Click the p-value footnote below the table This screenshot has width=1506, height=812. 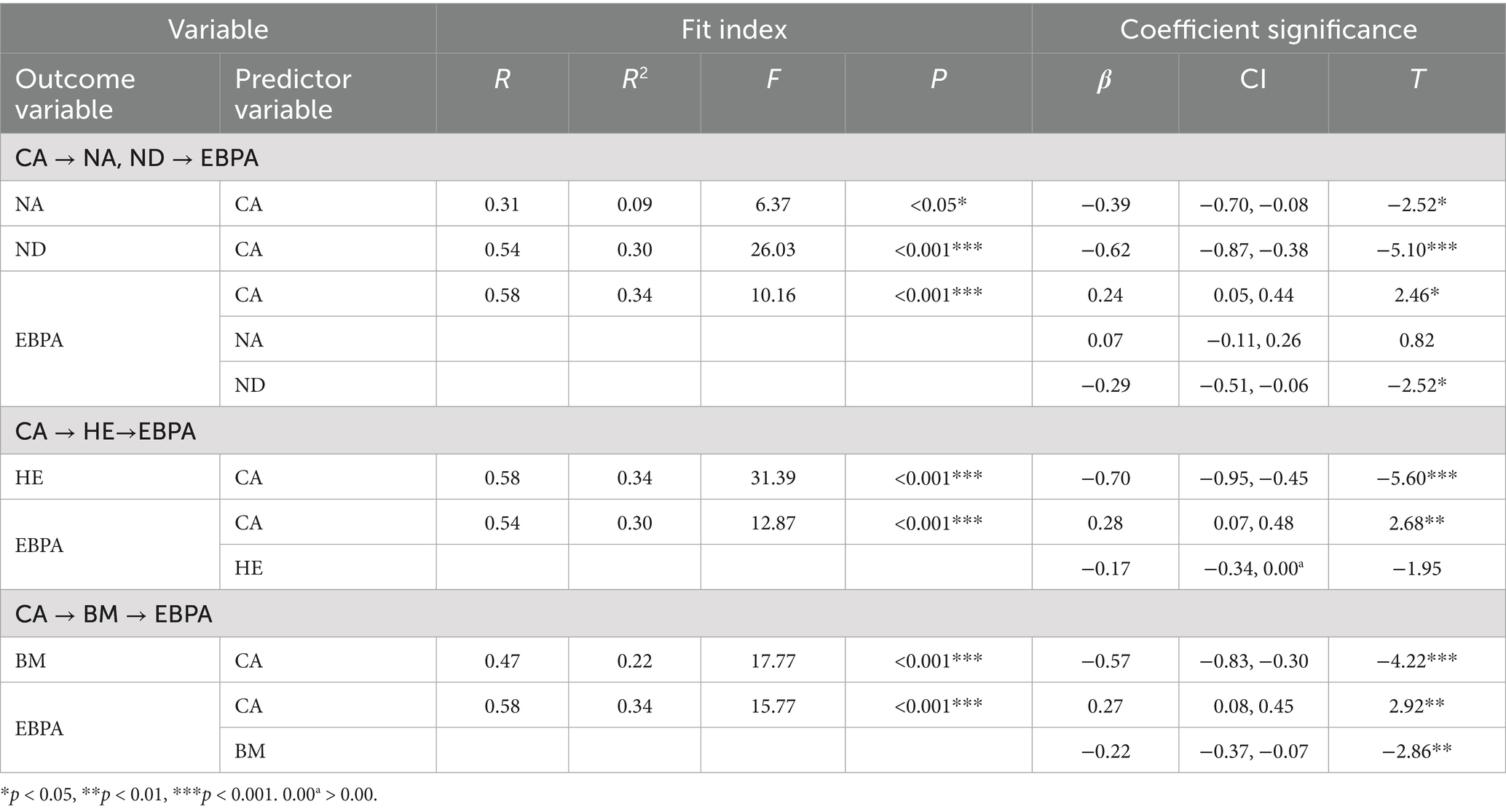point(189,795)
